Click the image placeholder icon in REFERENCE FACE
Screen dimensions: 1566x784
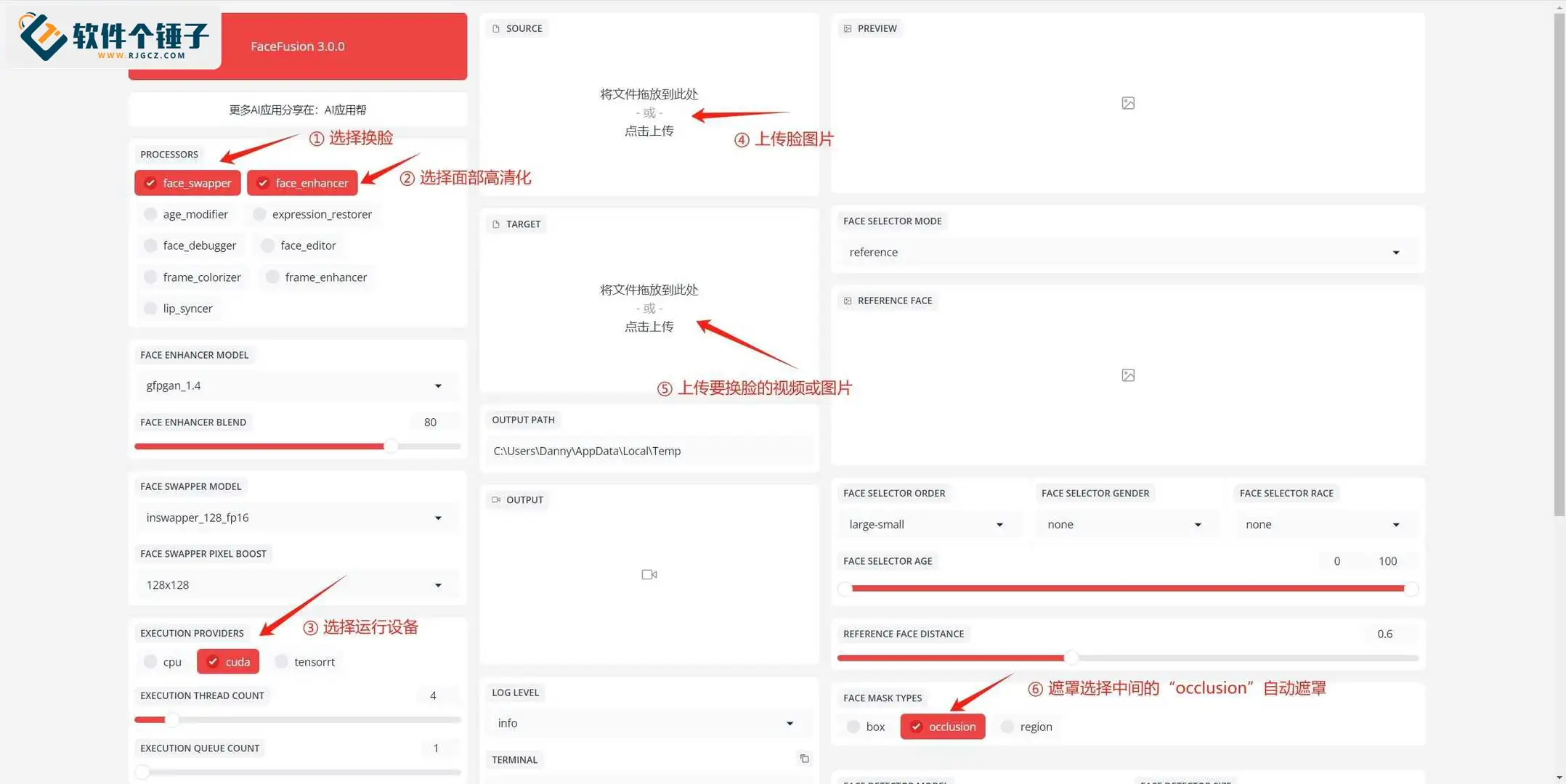tap(1128, 375)
